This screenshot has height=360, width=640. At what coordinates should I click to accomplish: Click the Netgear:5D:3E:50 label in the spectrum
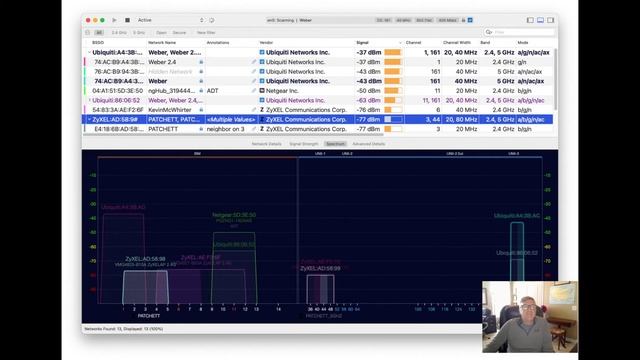pos(234,215)
